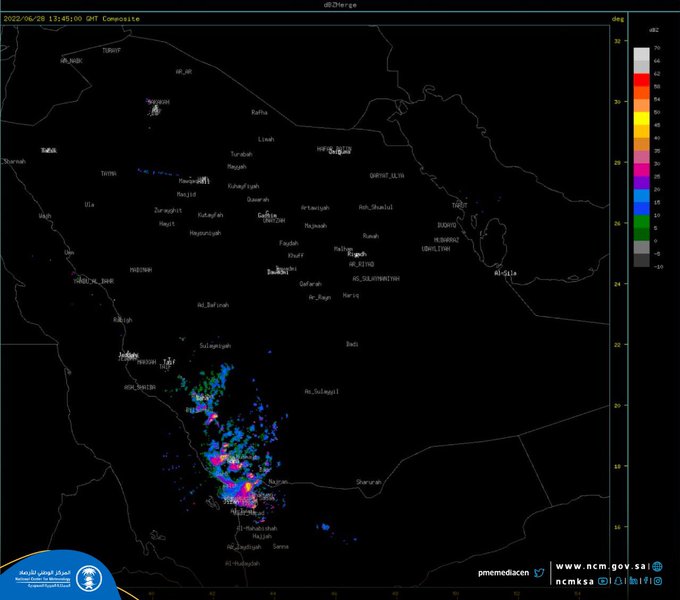
Task: Click the Facebook icon
Action: pyautogui.click(x=646, y=580)
